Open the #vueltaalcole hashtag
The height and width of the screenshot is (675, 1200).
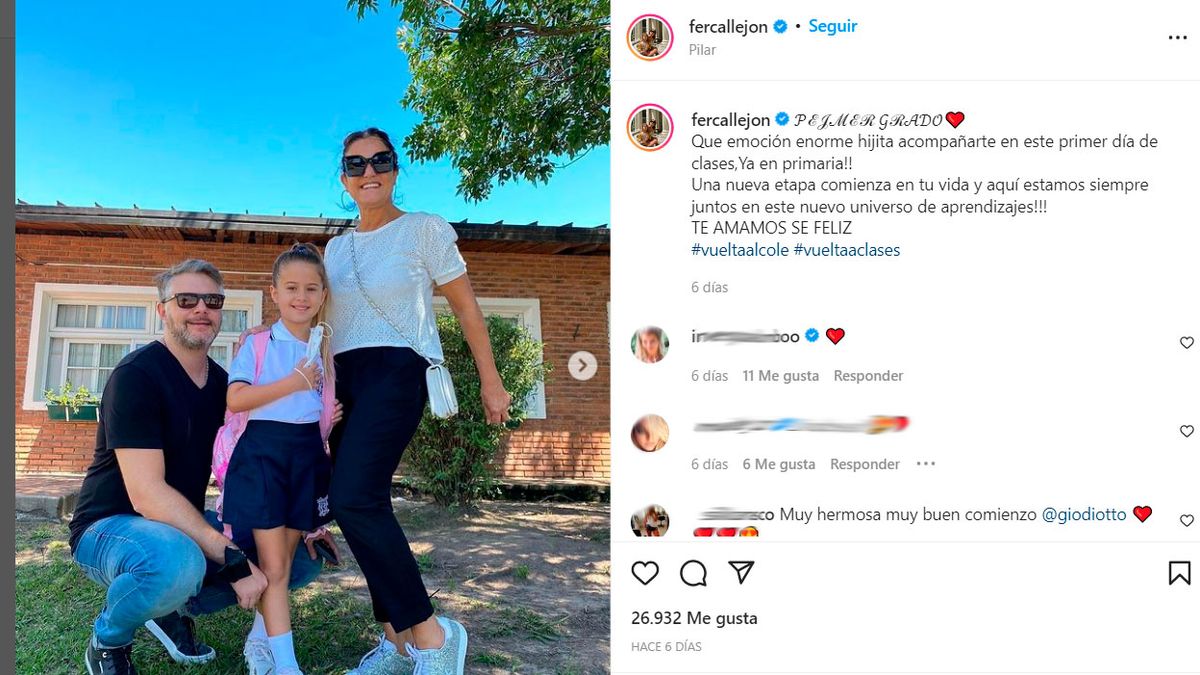coord(740,250)
